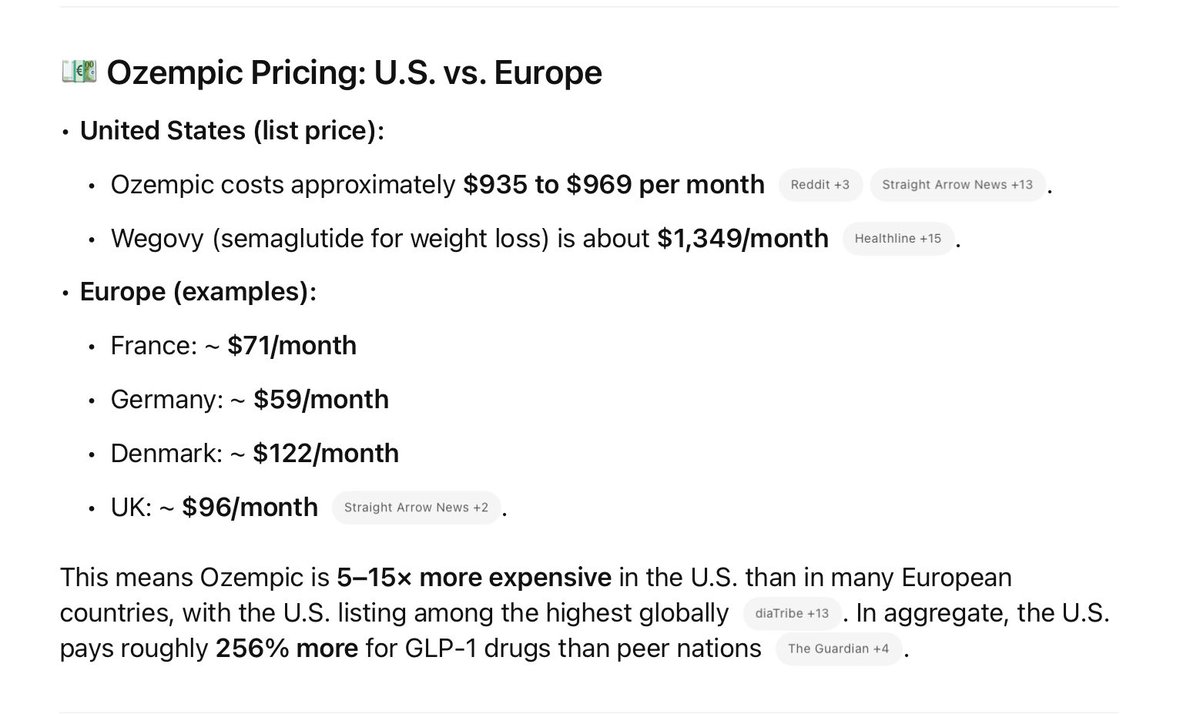Click the words GLP-1 drugs in the paragraph
Screen dimensions: 1200x714
pyautogui.click(x=466, y=648)
